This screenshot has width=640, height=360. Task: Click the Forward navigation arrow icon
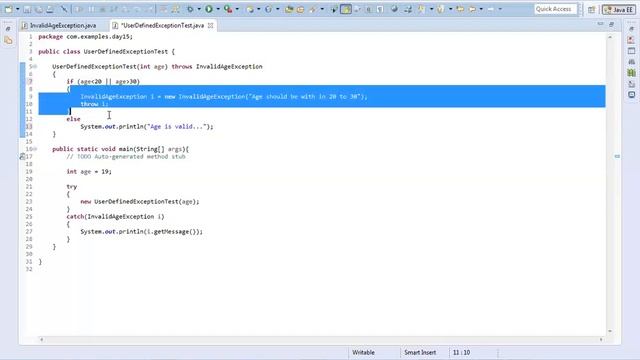(491, 9)
